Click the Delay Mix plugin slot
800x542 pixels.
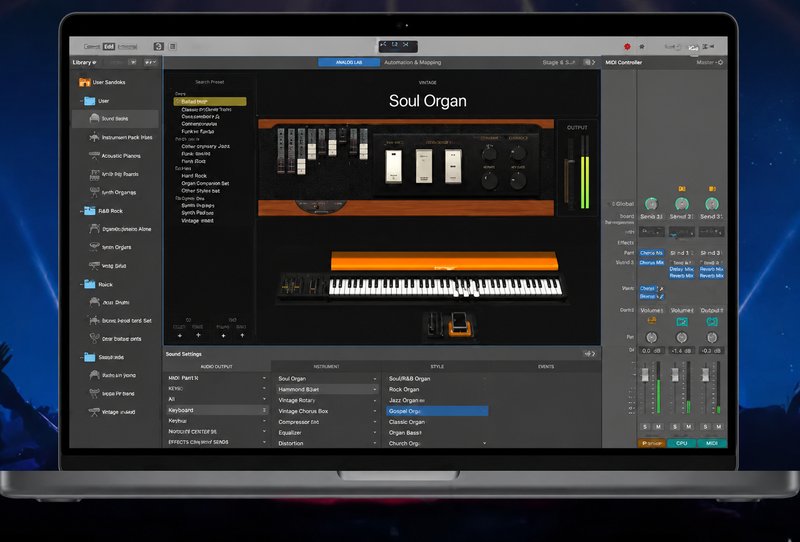pyautogui.click(x=682, y=269)
